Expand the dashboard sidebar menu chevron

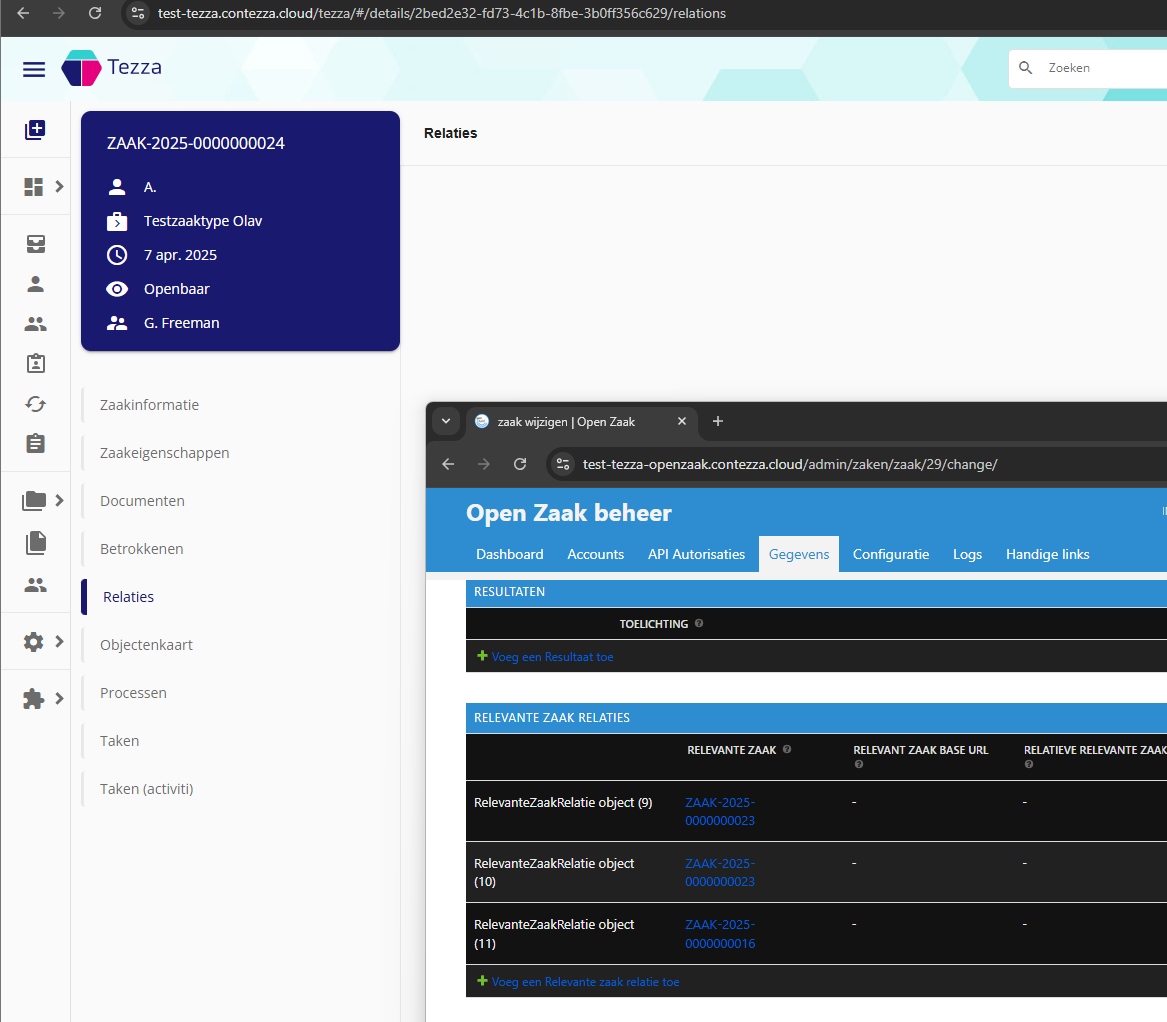tap(59, 186)
